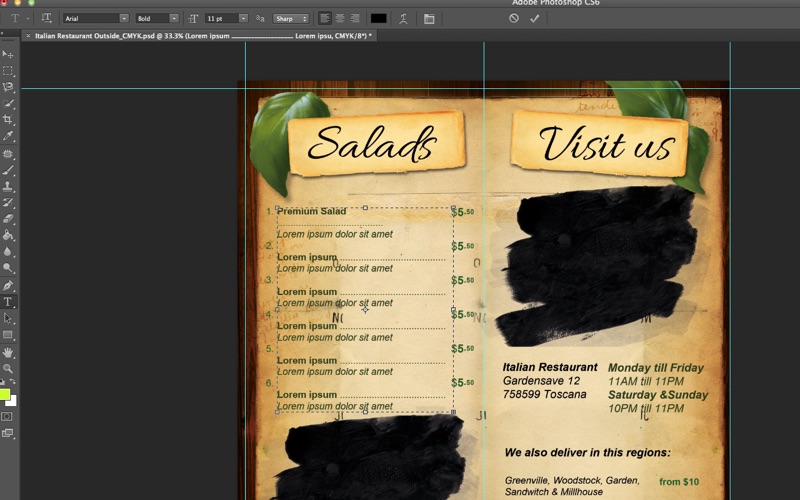
Task: Create warped text
Action: (403, 19)
